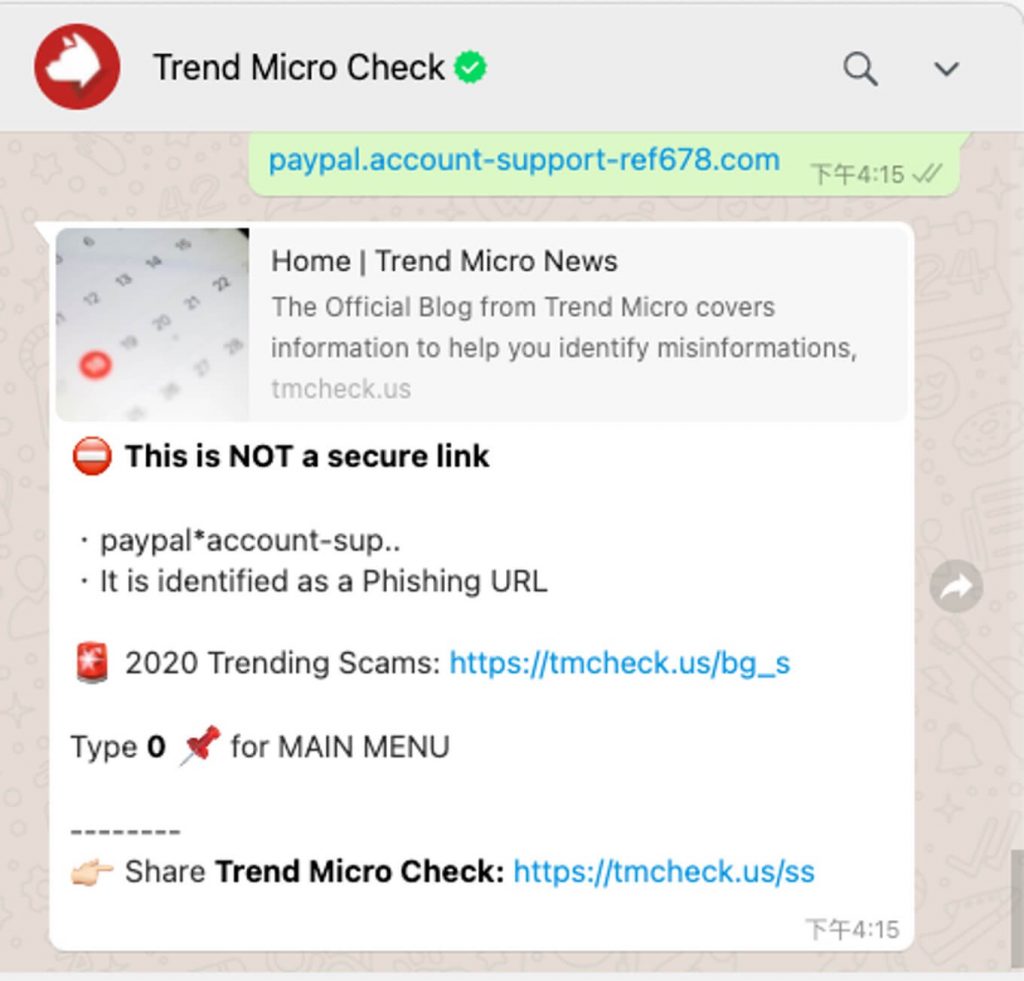Click the chat scrollbar thumb at right edge

click(1017, 899)
